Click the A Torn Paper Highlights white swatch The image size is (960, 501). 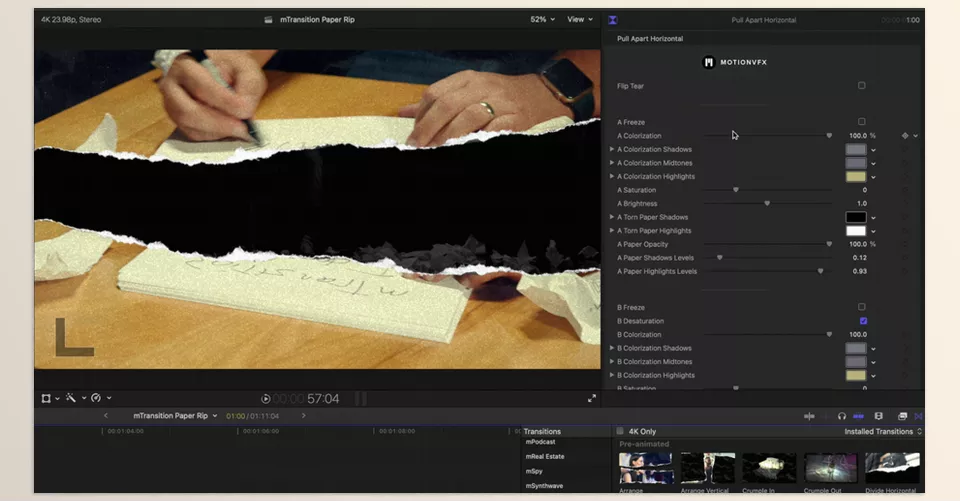click(856, 231)
